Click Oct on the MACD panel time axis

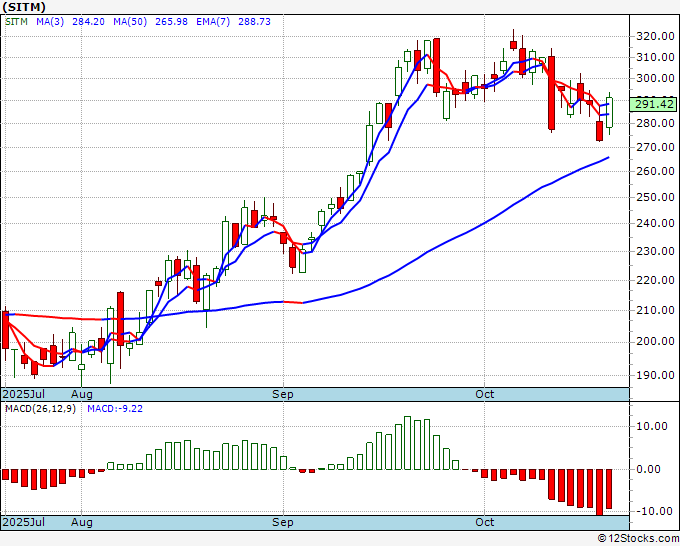[484, 522]
